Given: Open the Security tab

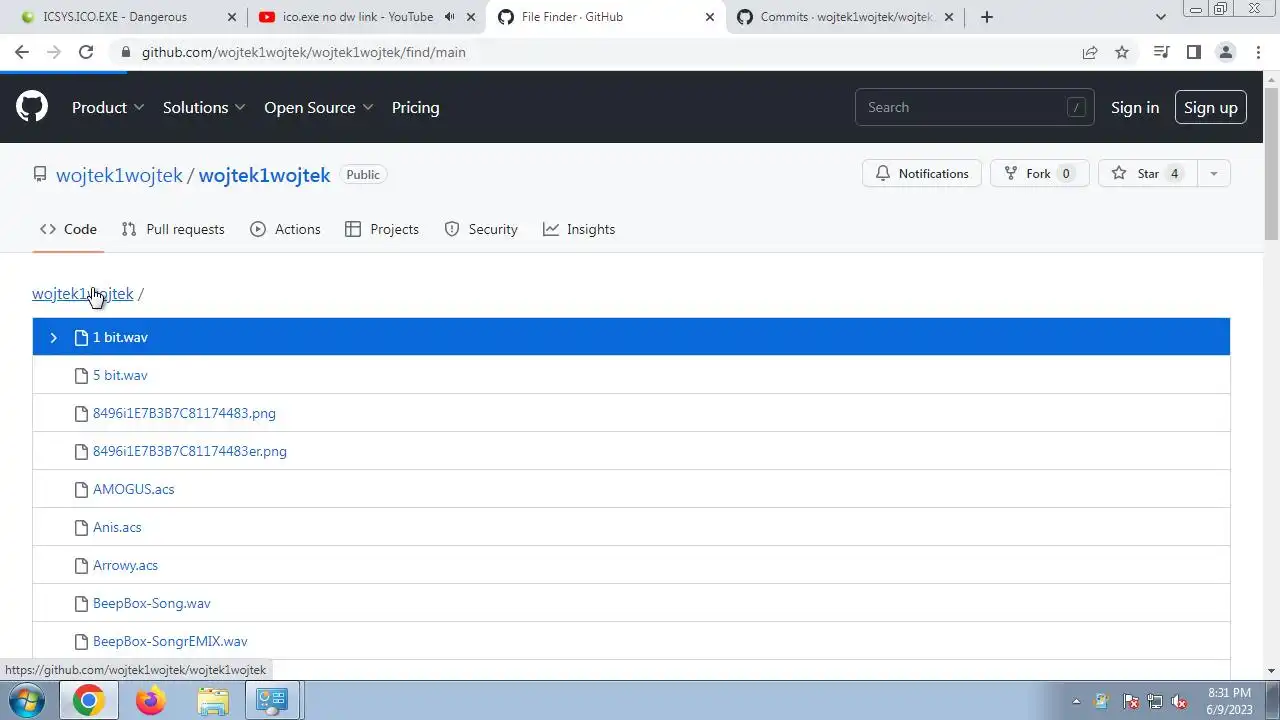Looking at the screenshot, I should pyautogui.click(x=481, y=229).
